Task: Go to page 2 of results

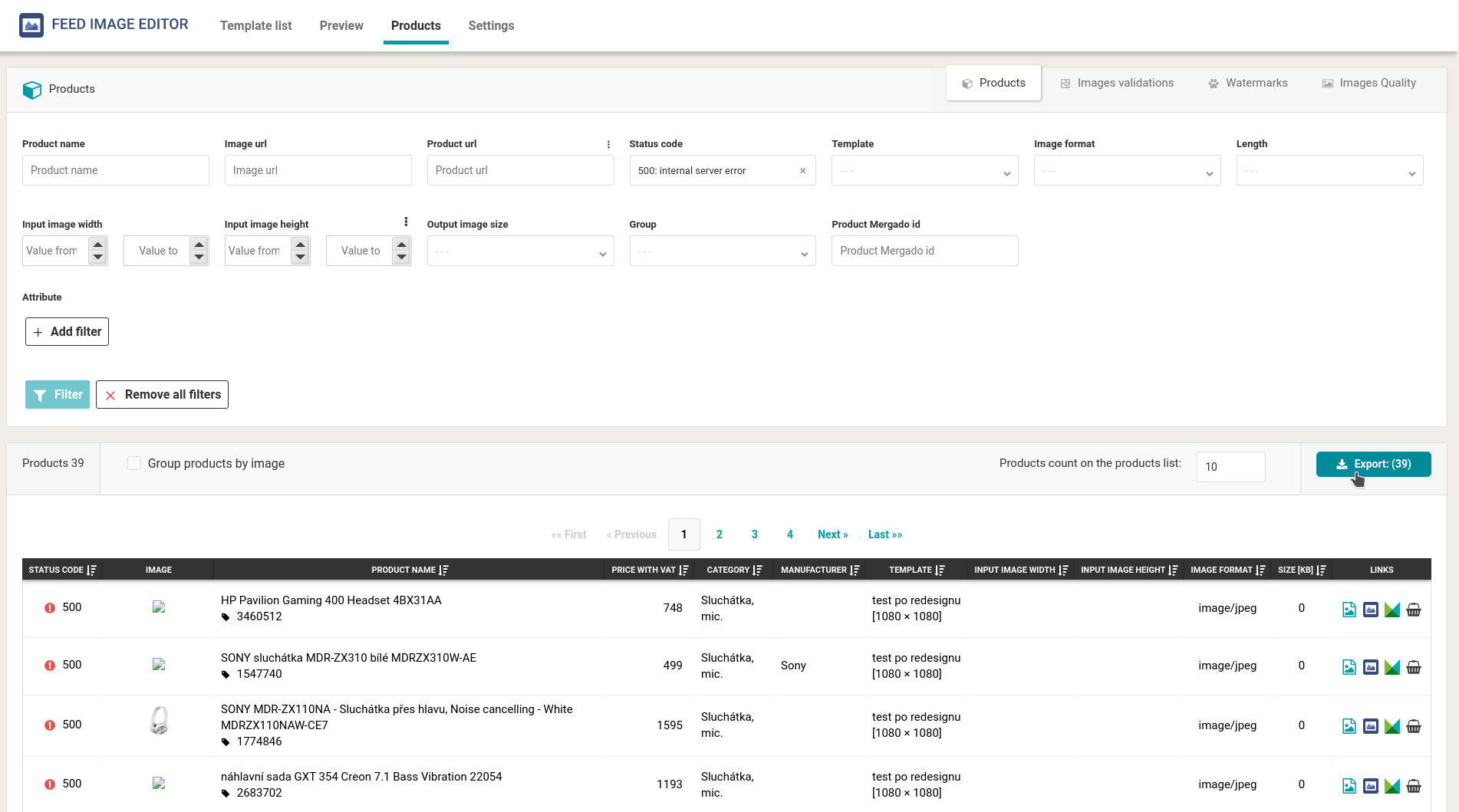Action: coord(720,534)
